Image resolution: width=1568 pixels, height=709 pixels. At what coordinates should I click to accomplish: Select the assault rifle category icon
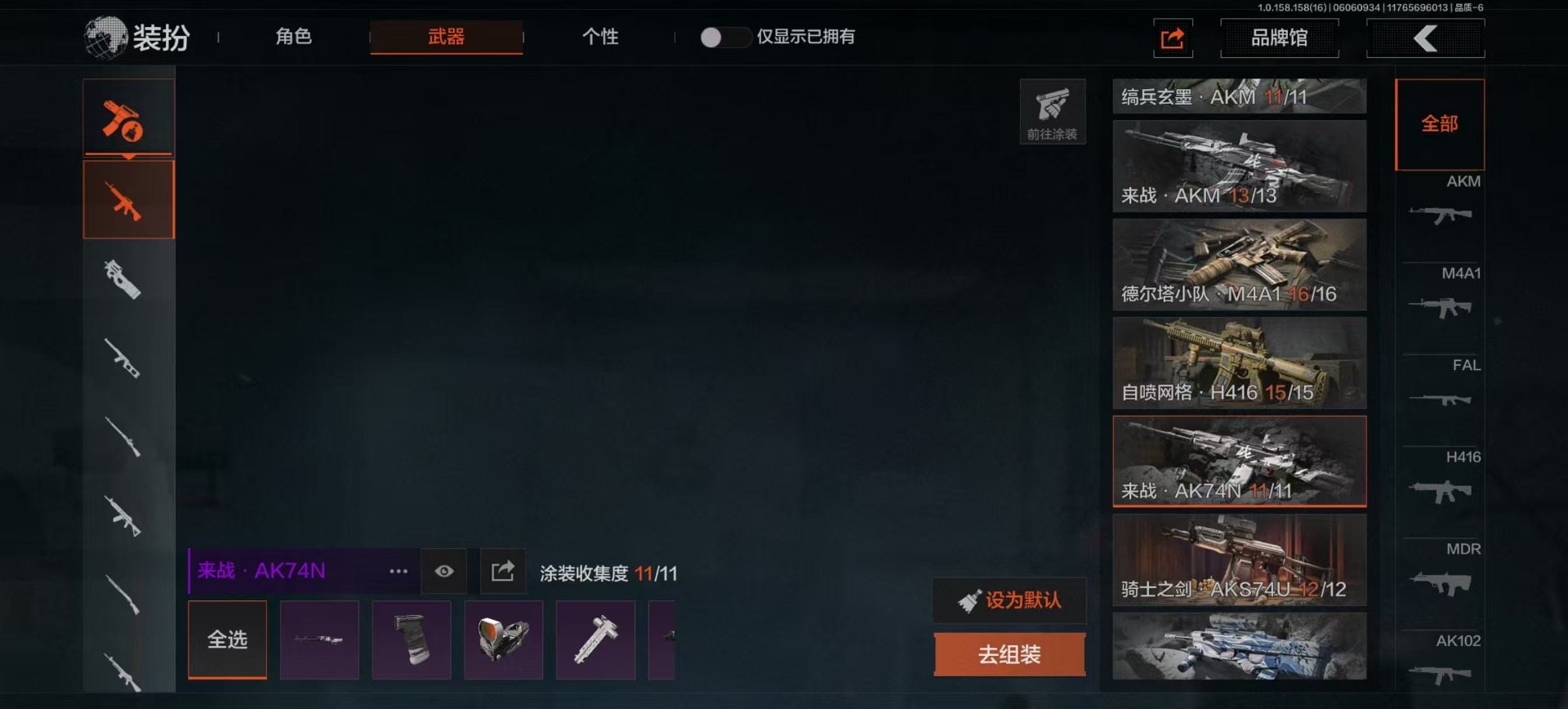click(128, 199)
